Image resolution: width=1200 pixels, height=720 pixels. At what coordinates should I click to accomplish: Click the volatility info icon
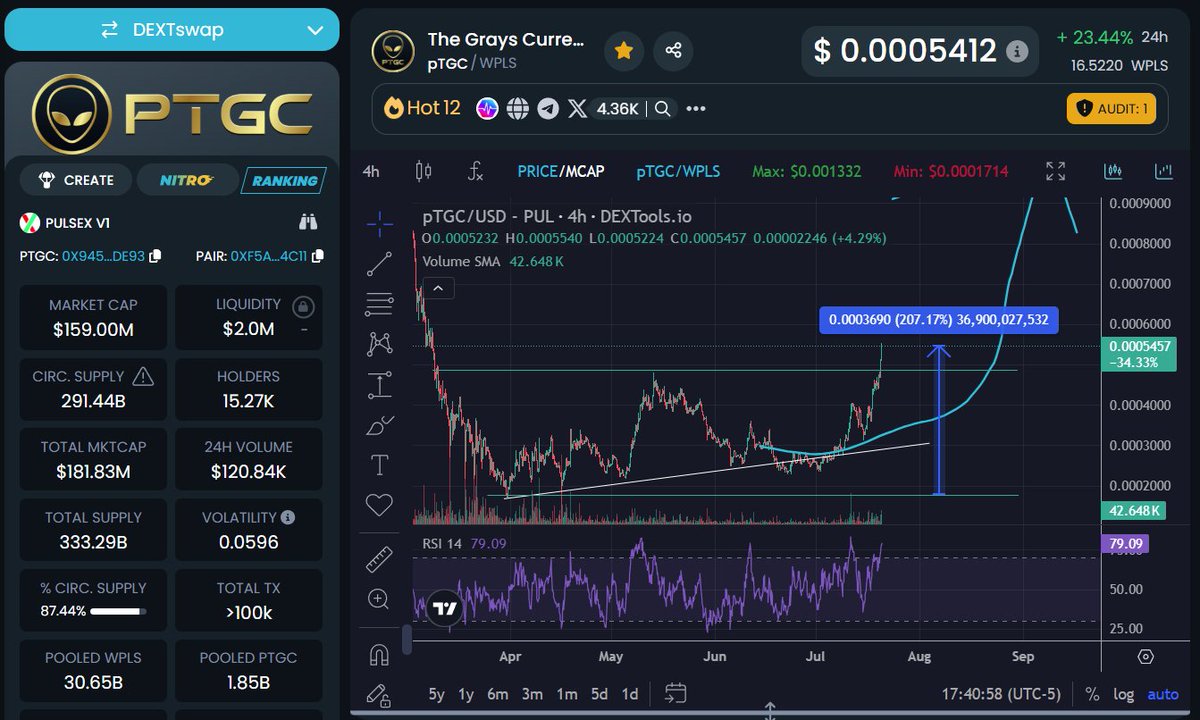coord(288,518)
